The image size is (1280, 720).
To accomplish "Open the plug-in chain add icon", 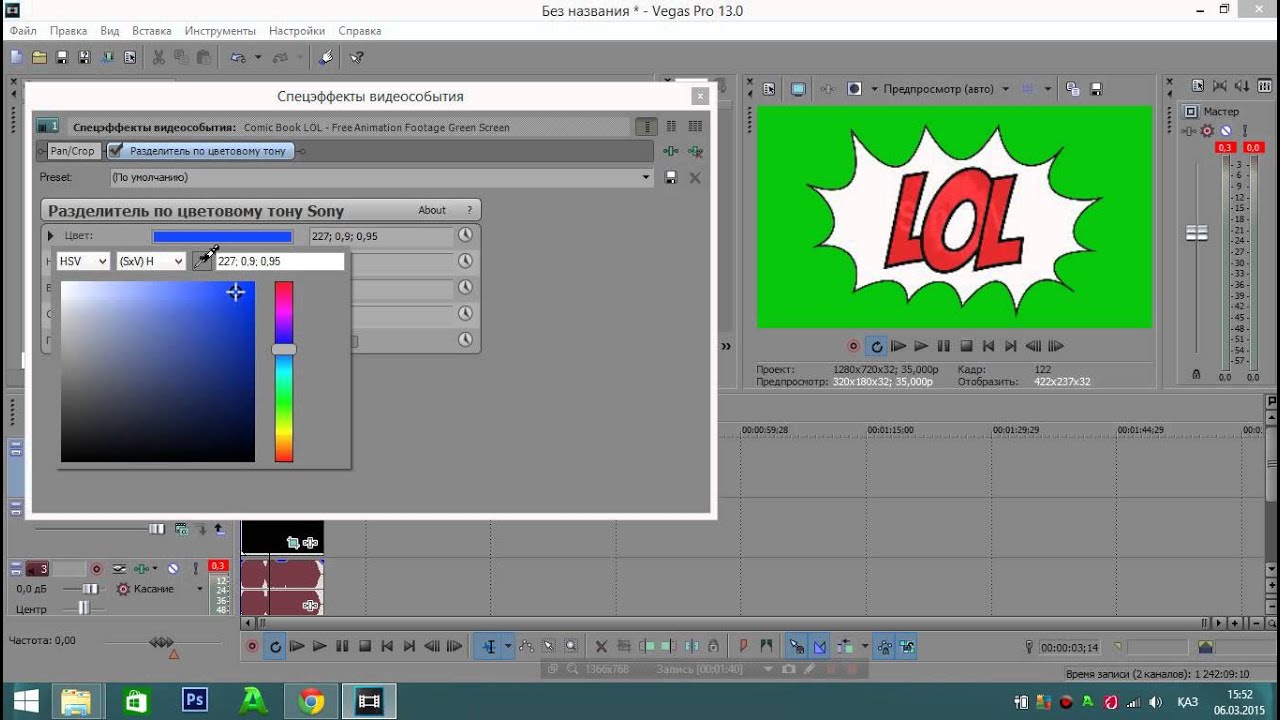I will tap(671, 151).
